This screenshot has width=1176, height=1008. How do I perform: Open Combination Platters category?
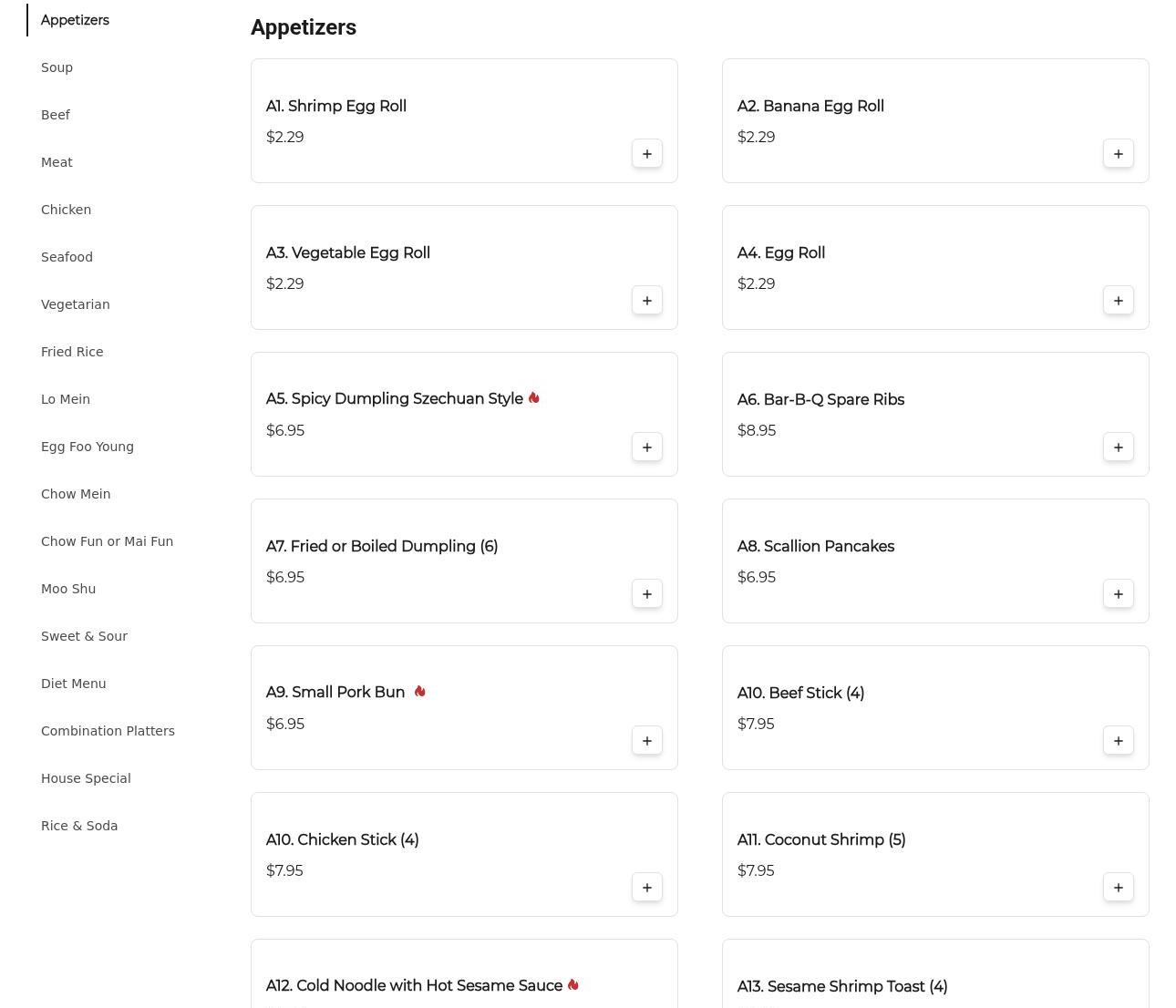[108, 731]
